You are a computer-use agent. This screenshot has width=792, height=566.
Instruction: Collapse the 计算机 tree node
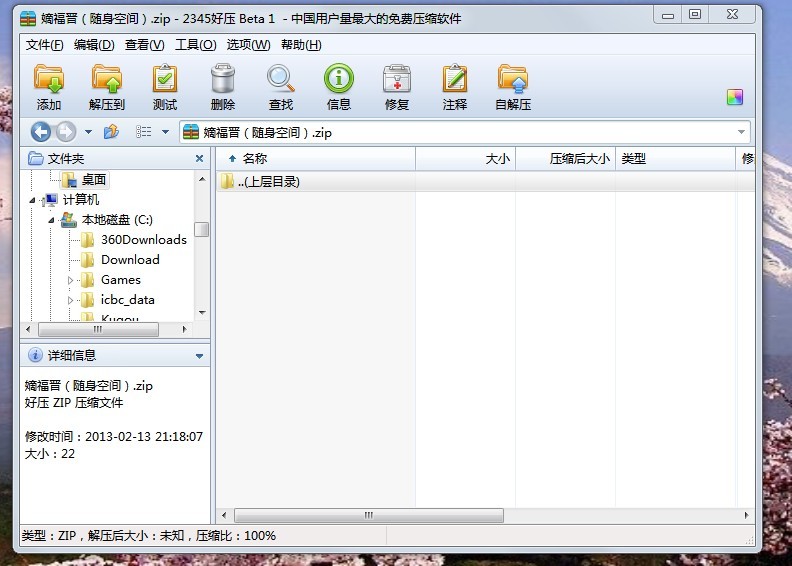pyautogui.click(x=32, y=200)
